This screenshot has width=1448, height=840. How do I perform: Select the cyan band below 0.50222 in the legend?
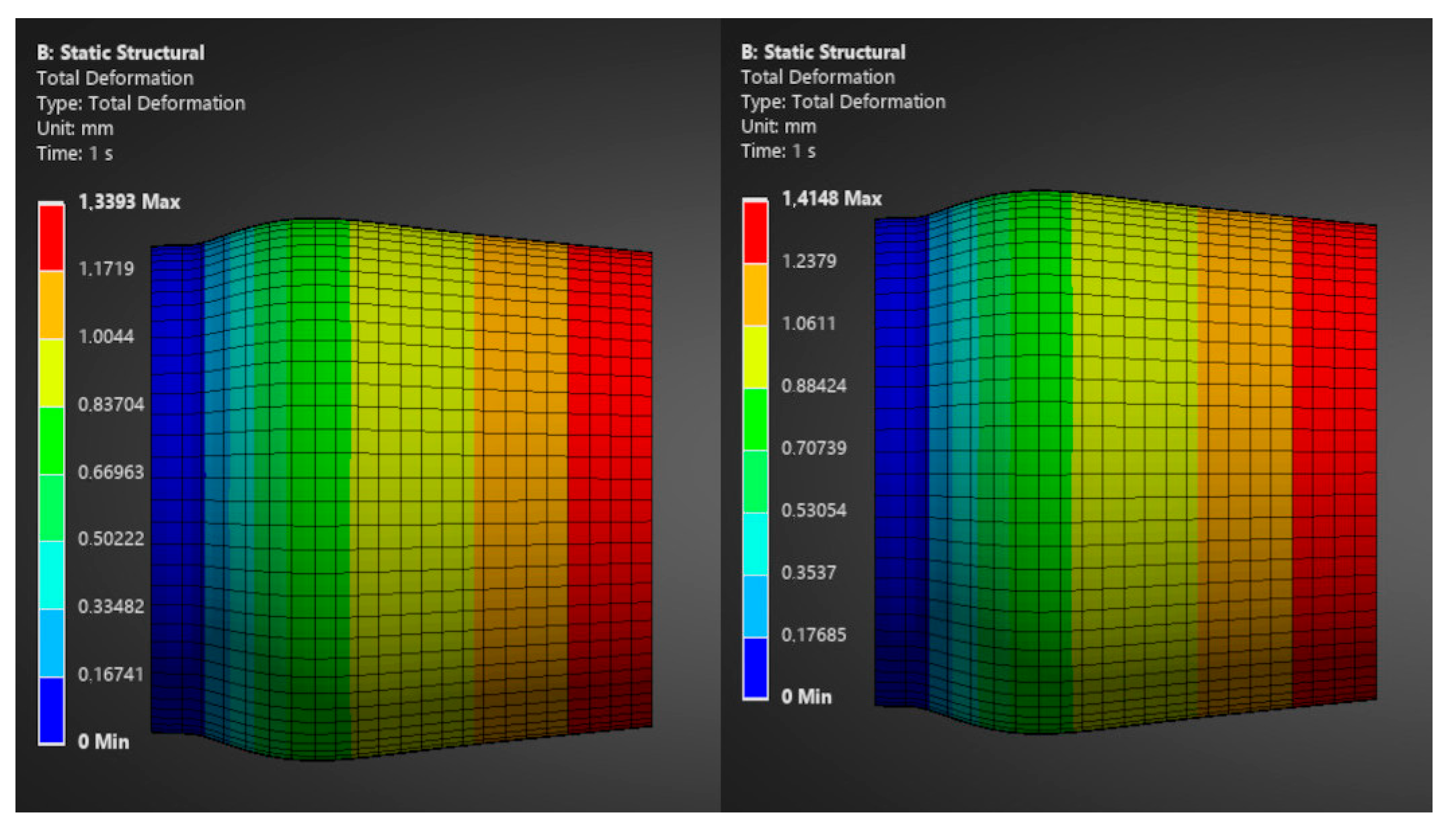[51, 575]
